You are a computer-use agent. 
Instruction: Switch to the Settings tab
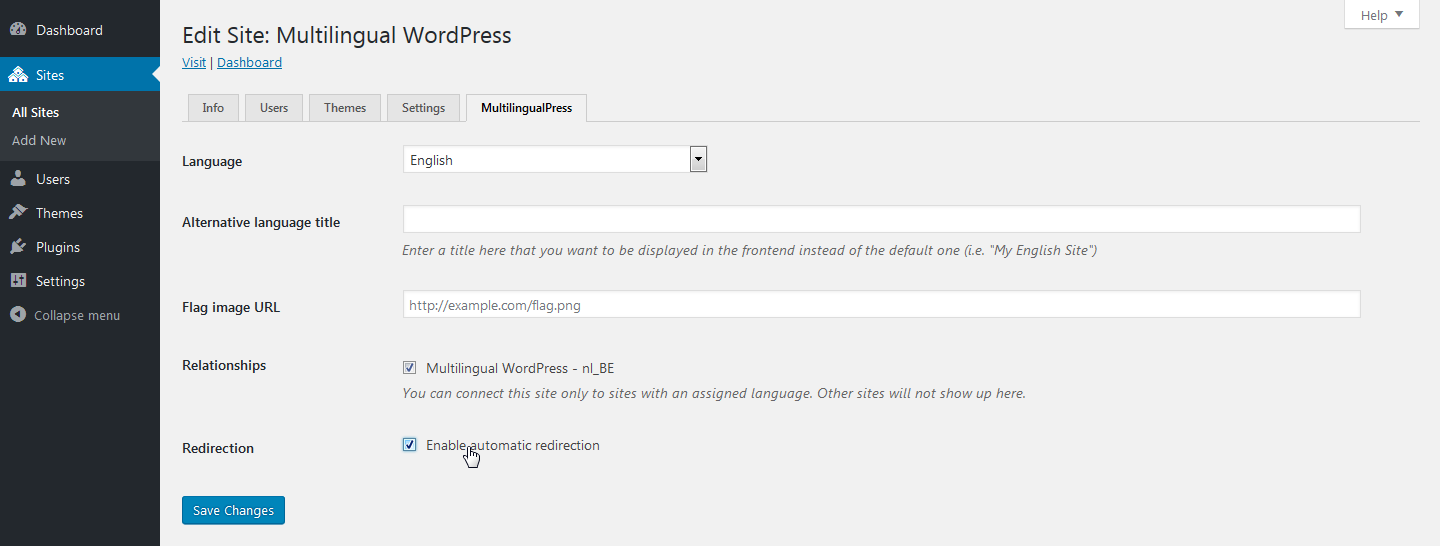coord(423,108)
